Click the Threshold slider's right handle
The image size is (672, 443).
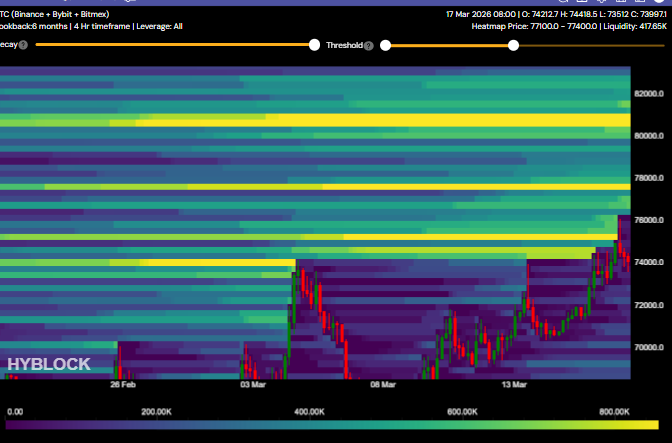click(x=513, y=45)
